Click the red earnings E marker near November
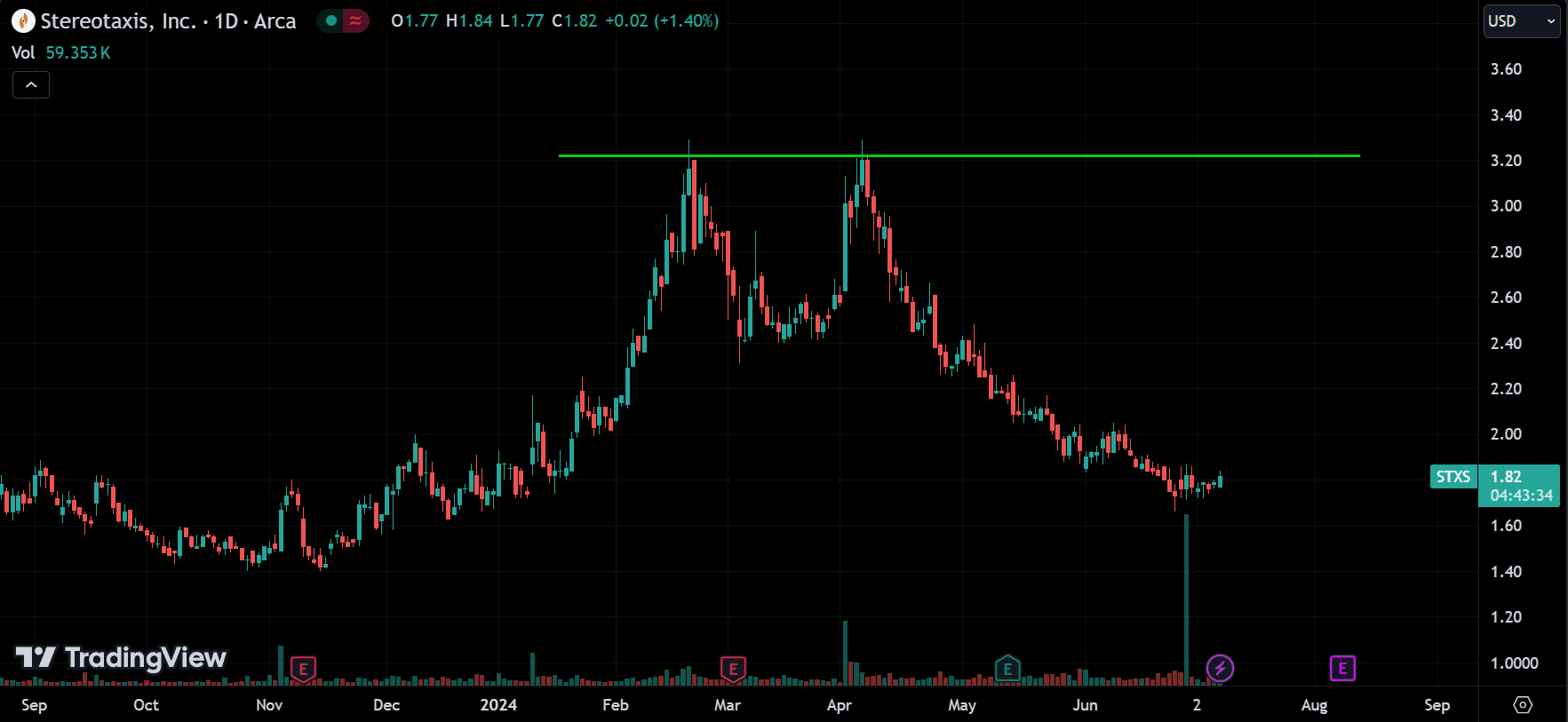Screen dimensions: 1568x722 pos(303,668)
